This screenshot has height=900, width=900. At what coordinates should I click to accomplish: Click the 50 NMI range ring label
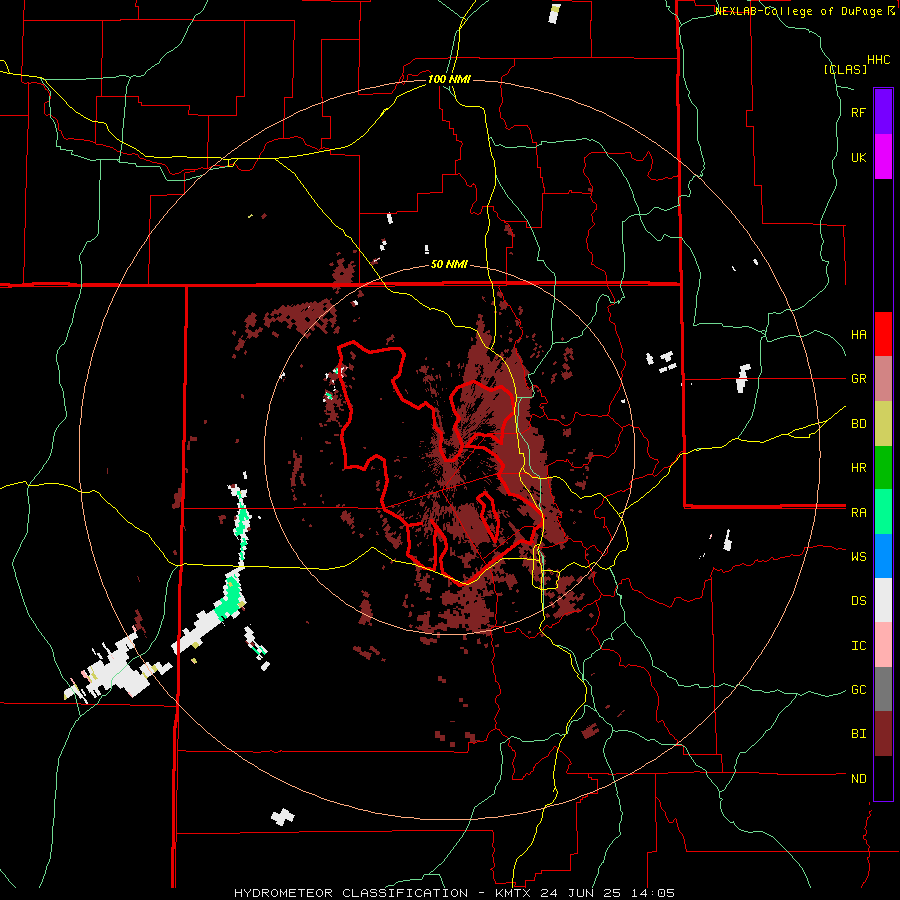click(449, 265)
